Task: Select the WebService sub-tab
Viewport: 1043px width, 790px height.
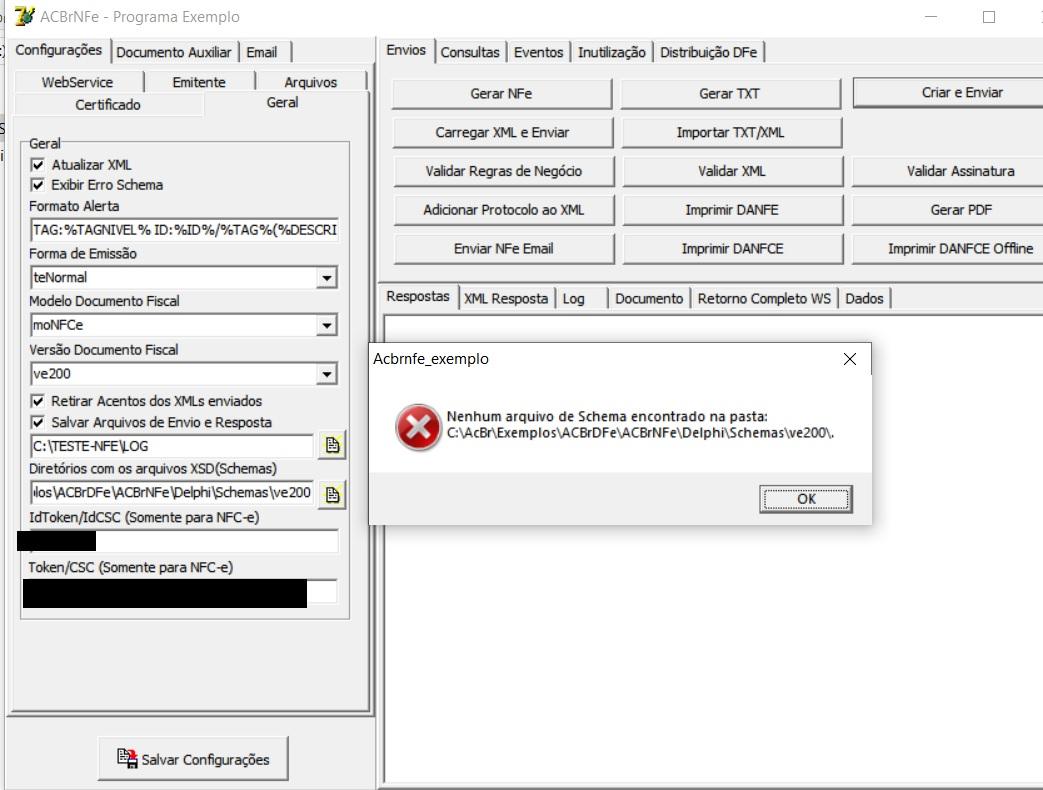Action: click(x=77, y=82)
